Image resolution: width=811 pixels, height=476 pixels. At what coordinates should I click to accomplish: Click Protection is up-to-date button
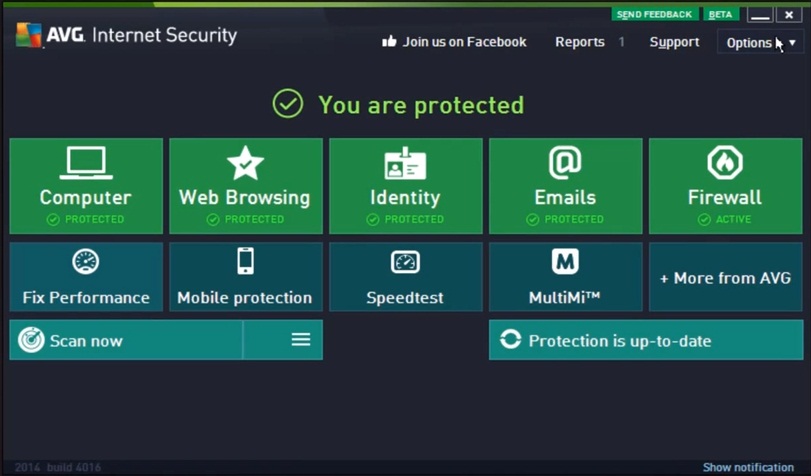[646, 340]
